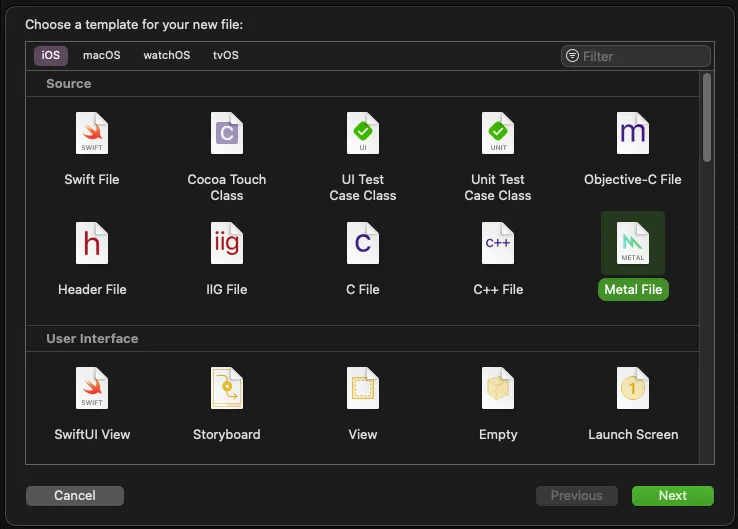Choose the Header File template icon
Screen dimensions: 738x529
(92, 243)
